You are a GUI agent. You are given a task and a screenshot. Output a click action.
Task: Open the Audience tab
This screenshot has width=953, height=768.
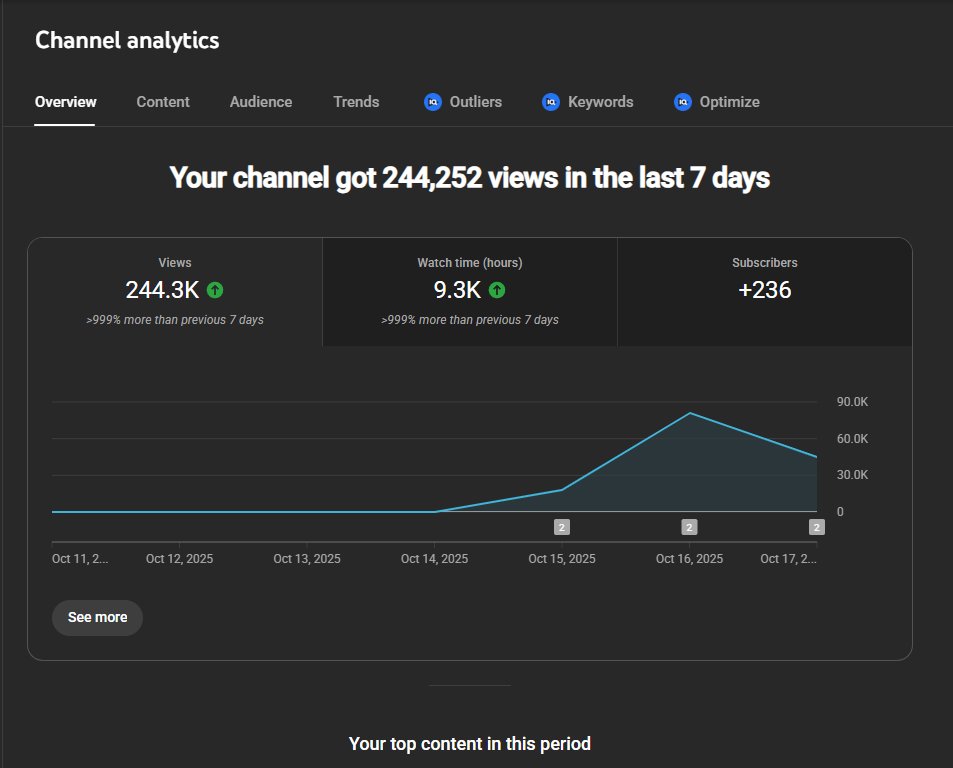tap(260, 101)
